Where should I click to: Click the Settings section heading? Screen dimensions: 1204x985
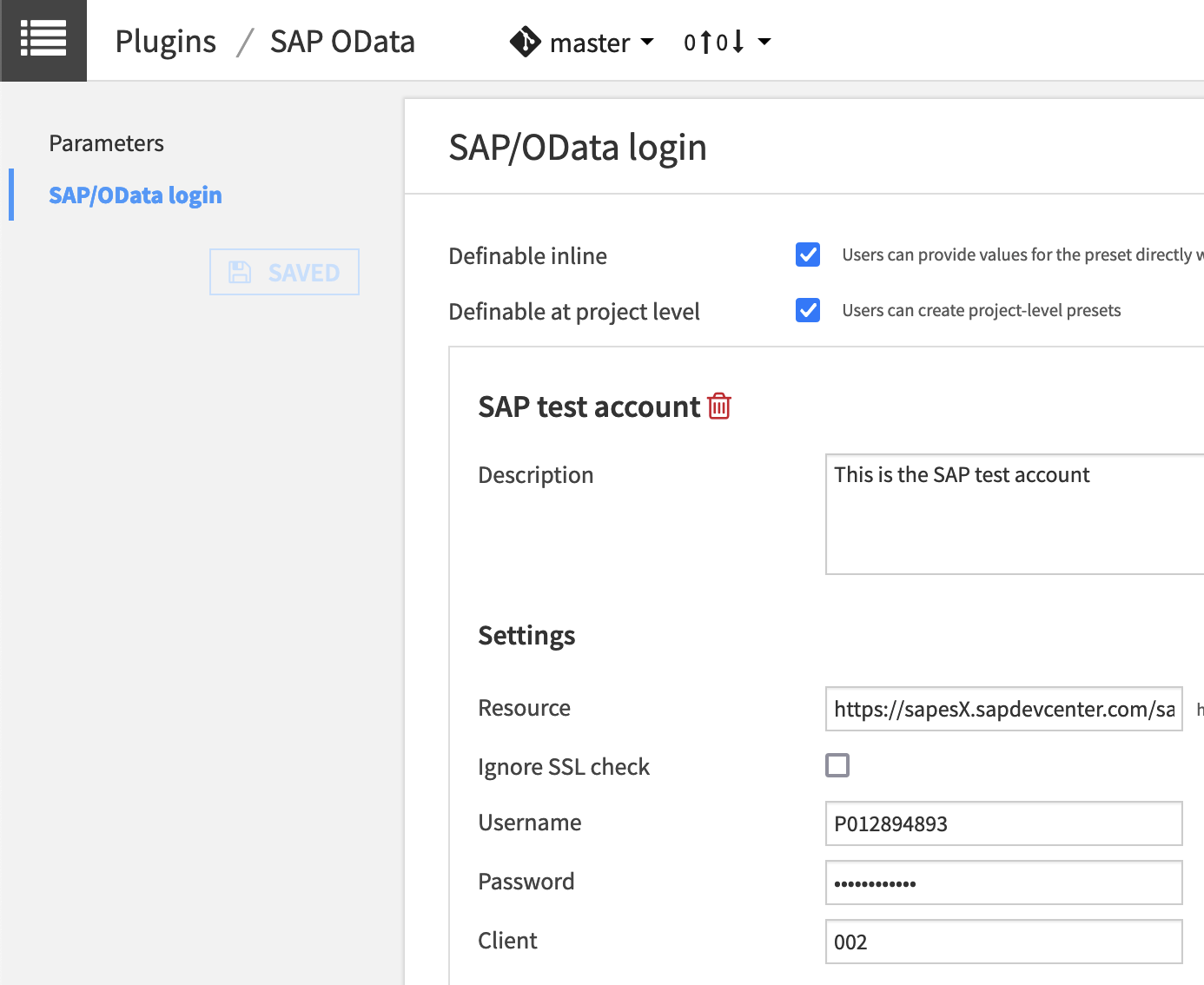(x=526, y=636)
